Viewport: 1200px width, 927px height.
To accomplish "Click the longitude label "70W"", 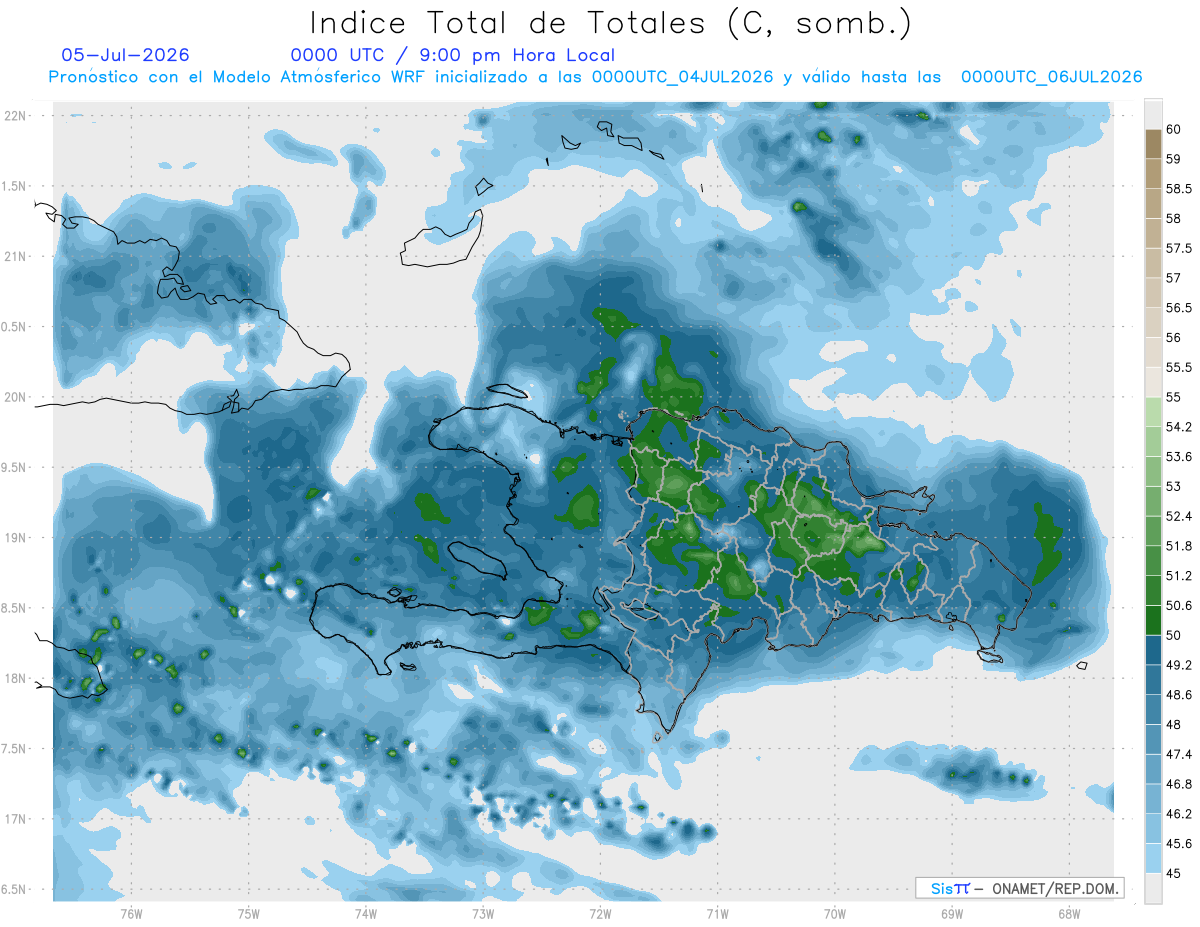I will [x=835, y=914].
